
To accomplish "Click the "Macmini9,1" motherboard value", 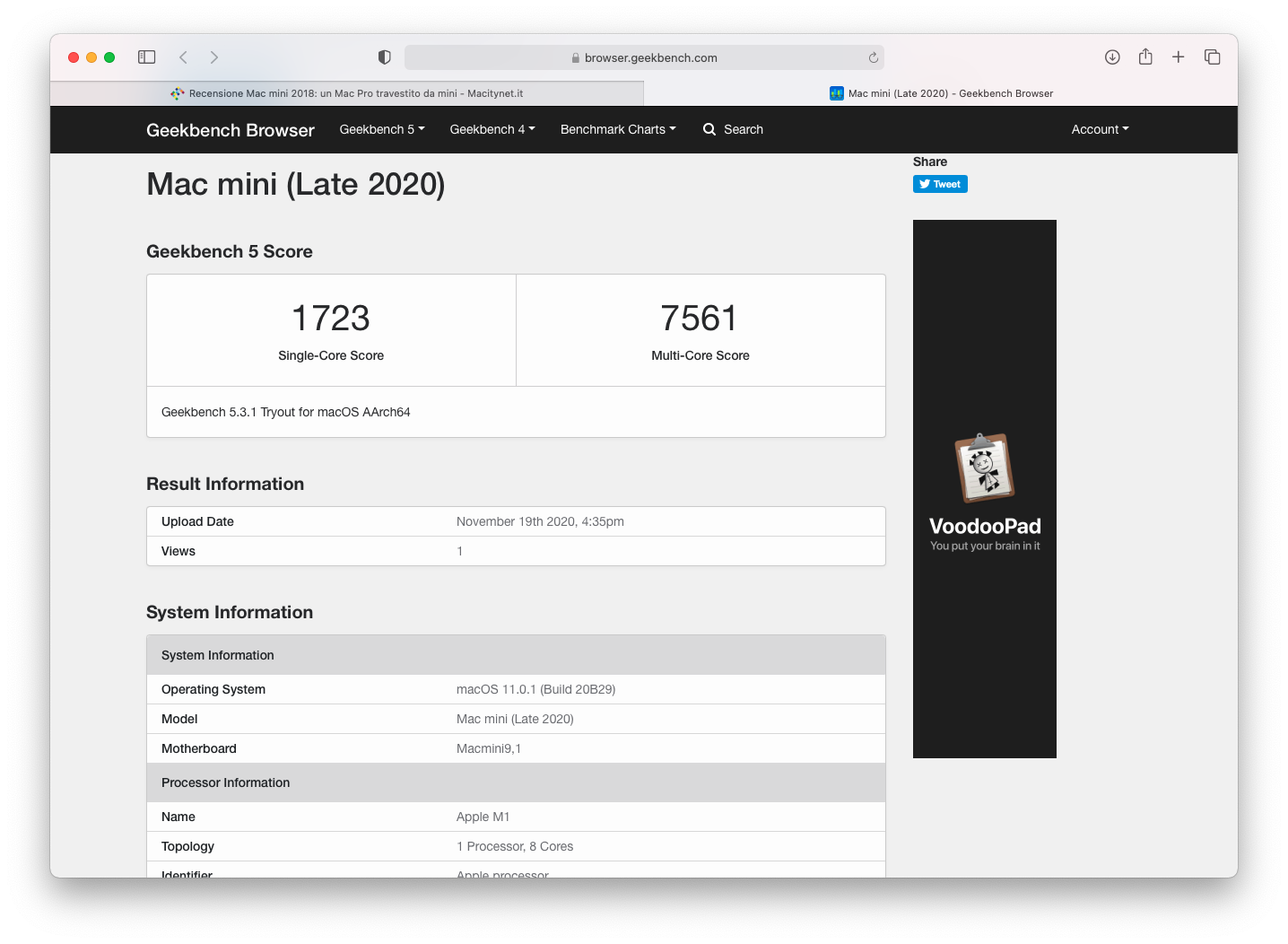I will [489, 748].
